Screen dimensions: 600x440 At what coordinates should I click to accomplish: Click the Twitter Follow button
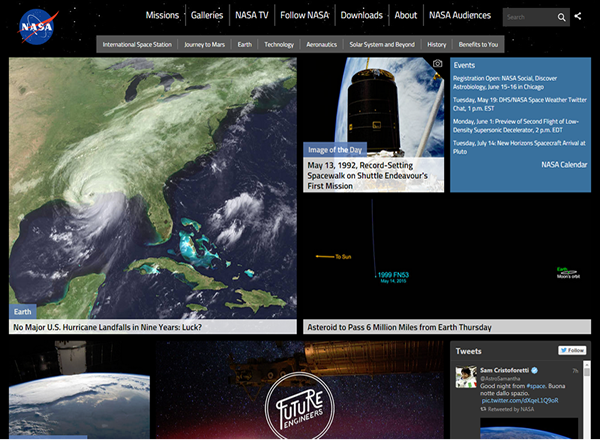pyautogui.click(x=572, y=350)
